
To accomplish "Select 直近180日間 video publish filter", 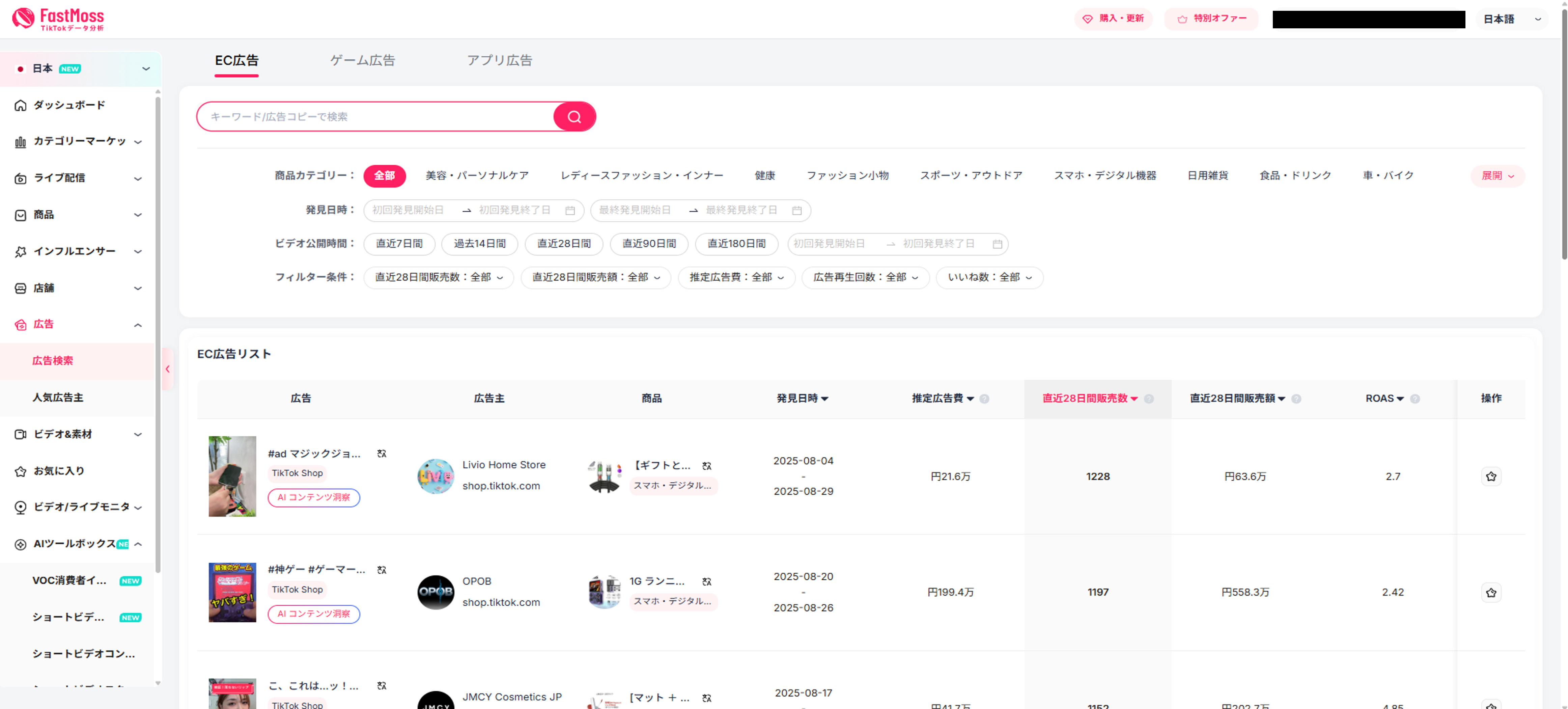I will coord(736,244).
